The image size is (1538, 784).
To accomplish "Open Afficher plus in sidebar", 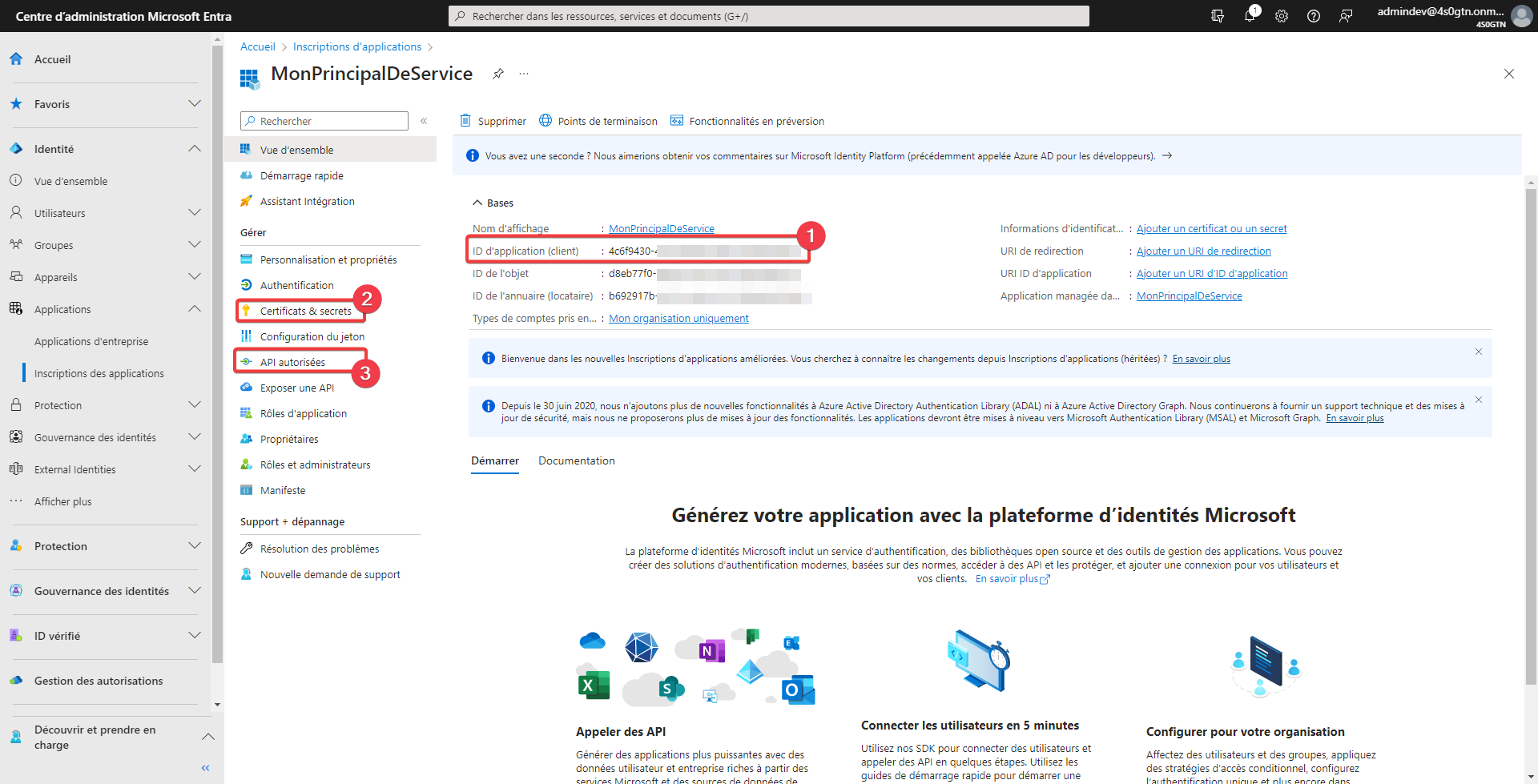I will (x=62, y=501).
